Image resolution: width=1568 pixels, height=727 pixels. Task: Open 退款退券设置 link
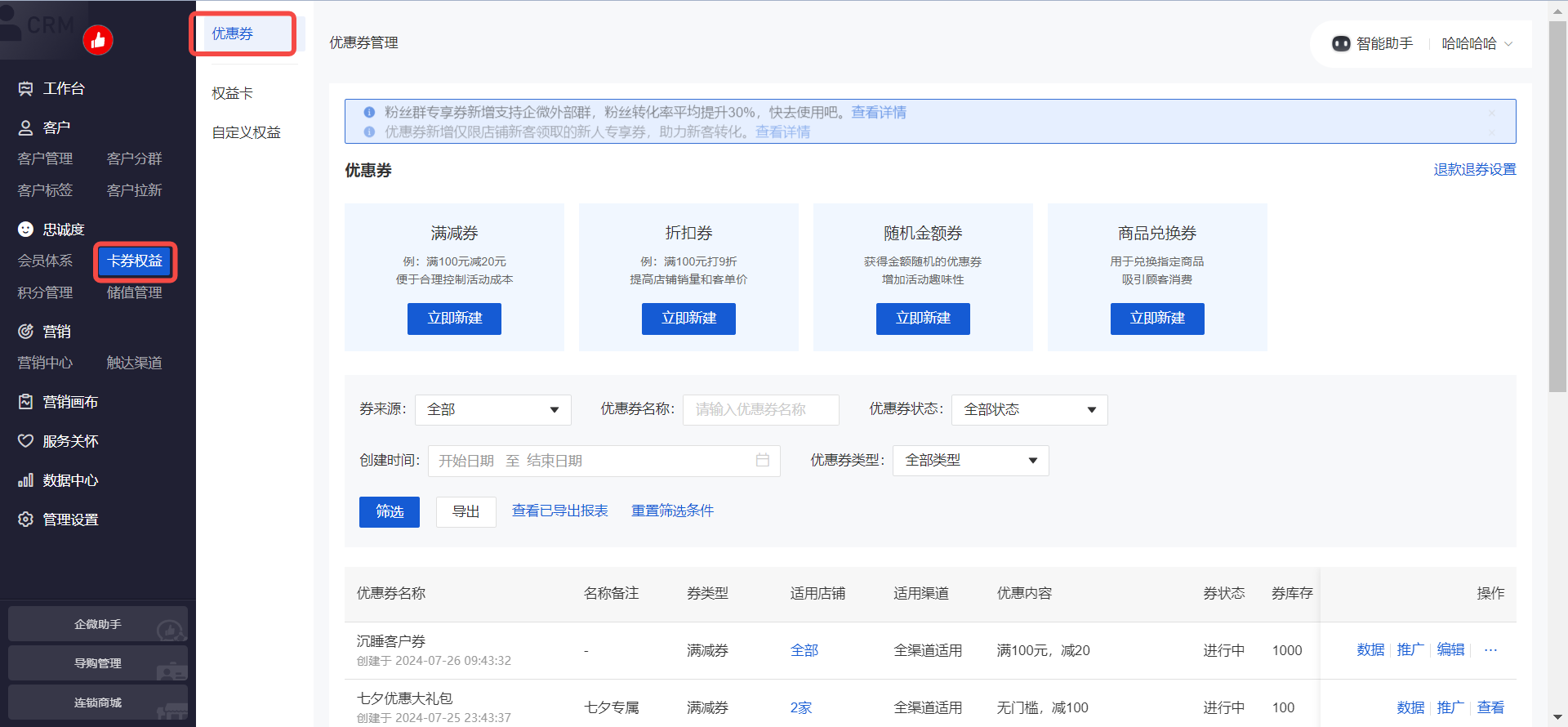(x=1475, y=169)
